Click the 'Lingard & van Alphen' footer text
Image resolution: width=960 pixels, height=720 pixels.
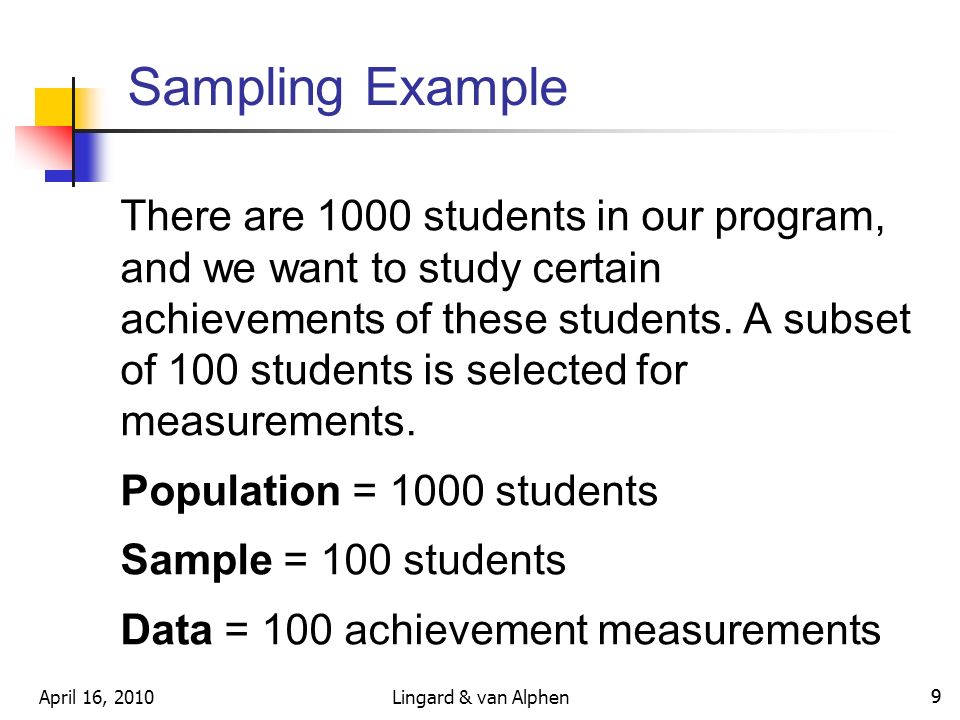[480, 697]
